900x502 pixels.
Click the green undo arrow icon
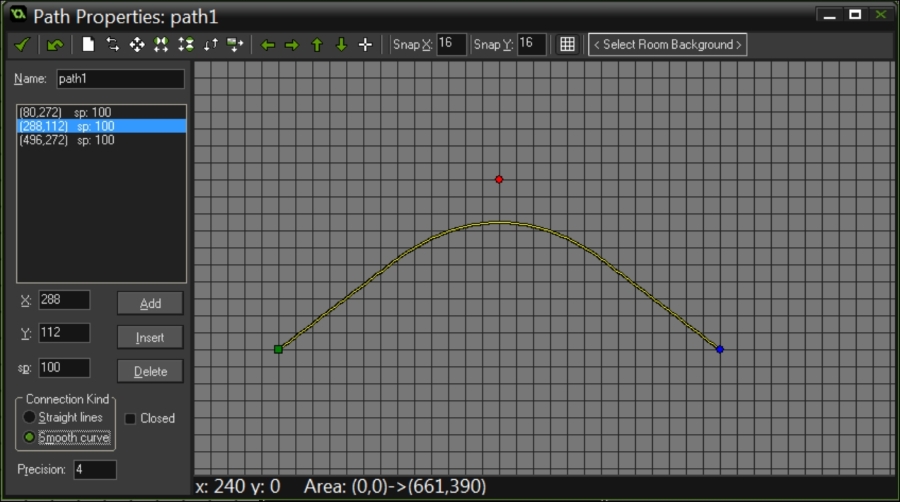(x=55, y=45)
